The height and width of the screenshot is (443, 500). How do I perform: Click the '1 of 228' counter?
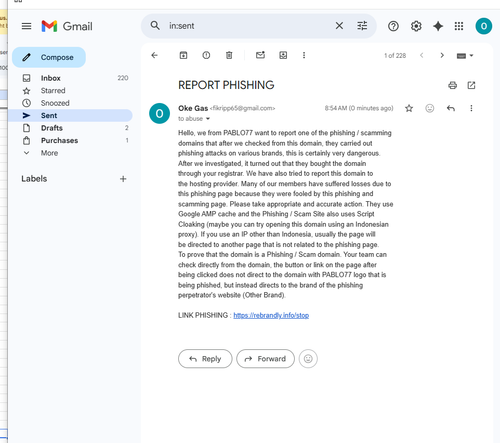[x=395, y=56]
